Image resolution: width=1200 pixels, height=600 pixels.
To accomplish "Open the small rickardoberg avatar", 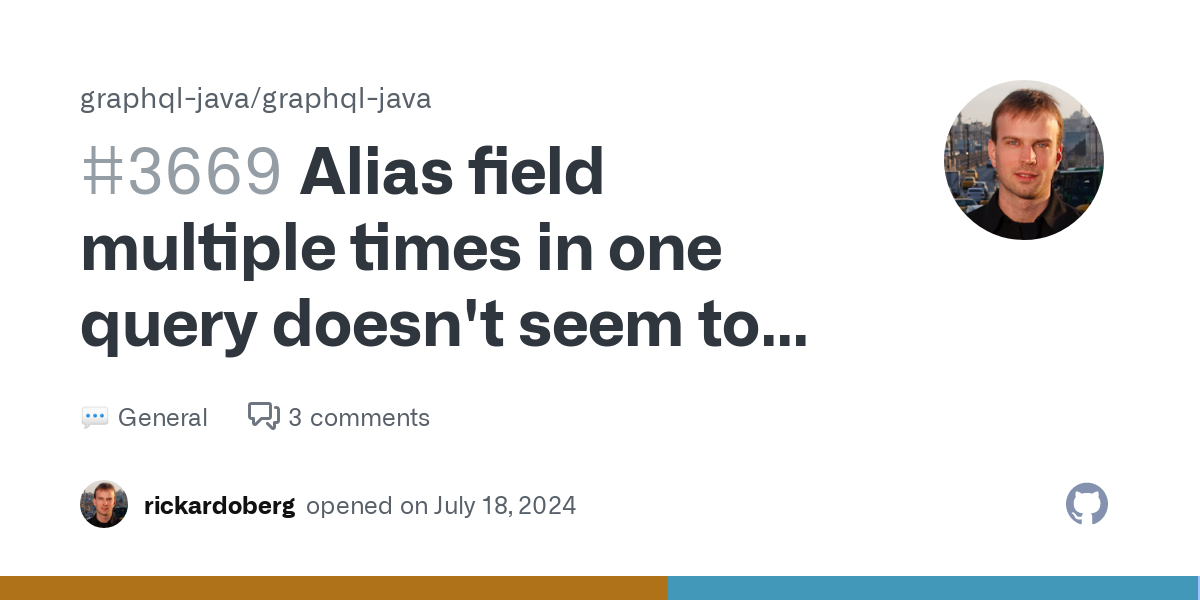I will pos(104,505).
